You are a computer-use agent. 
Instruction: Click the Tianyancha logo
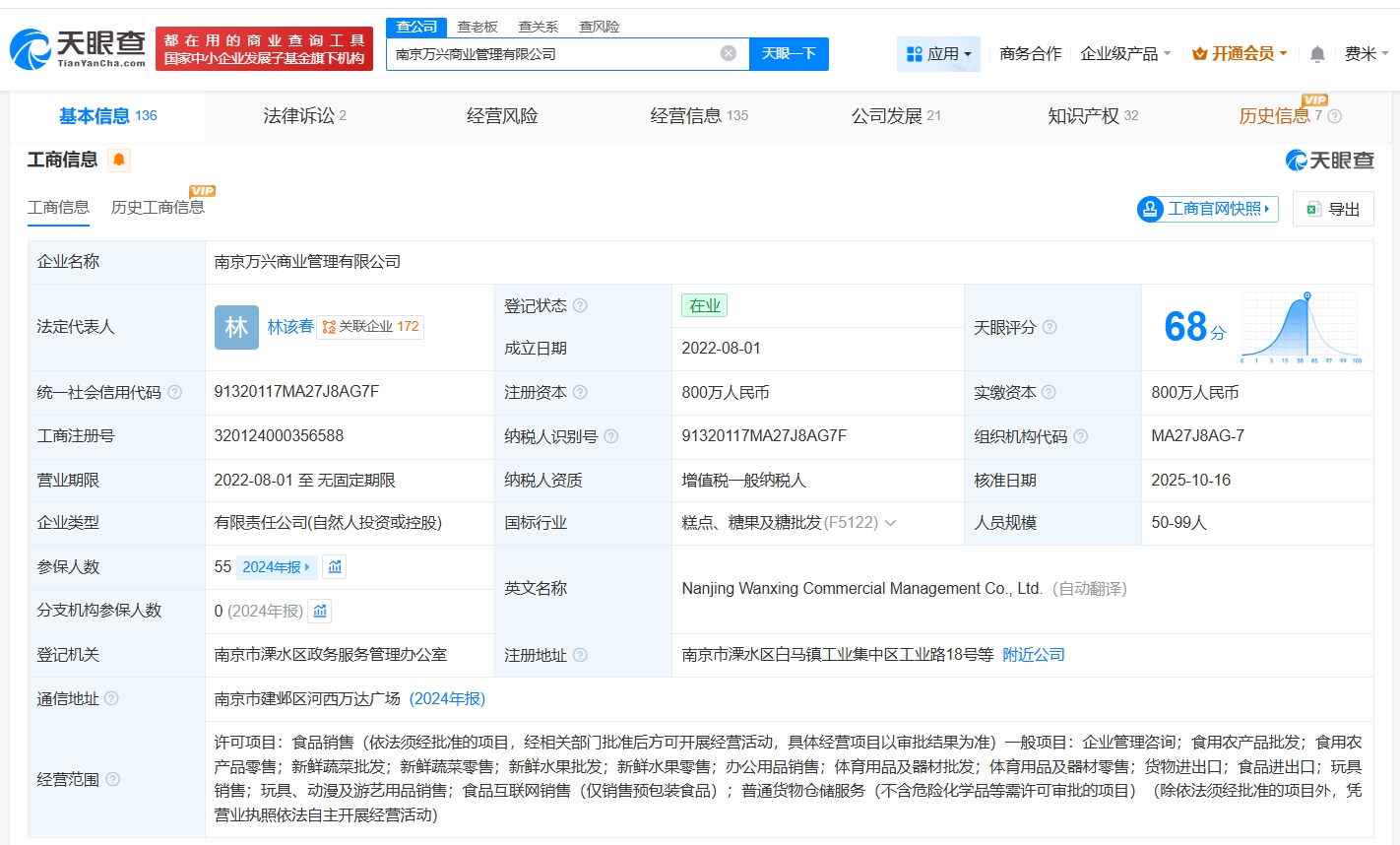[78, 49]
